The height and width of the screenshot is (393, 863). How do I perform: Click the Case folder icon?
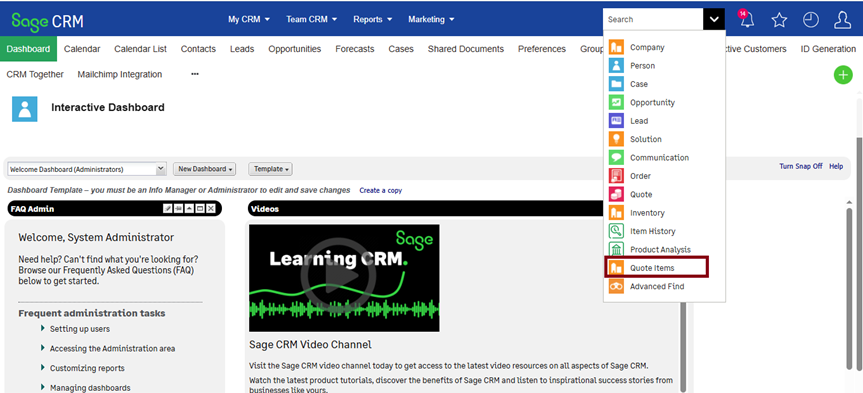point(616,84)
